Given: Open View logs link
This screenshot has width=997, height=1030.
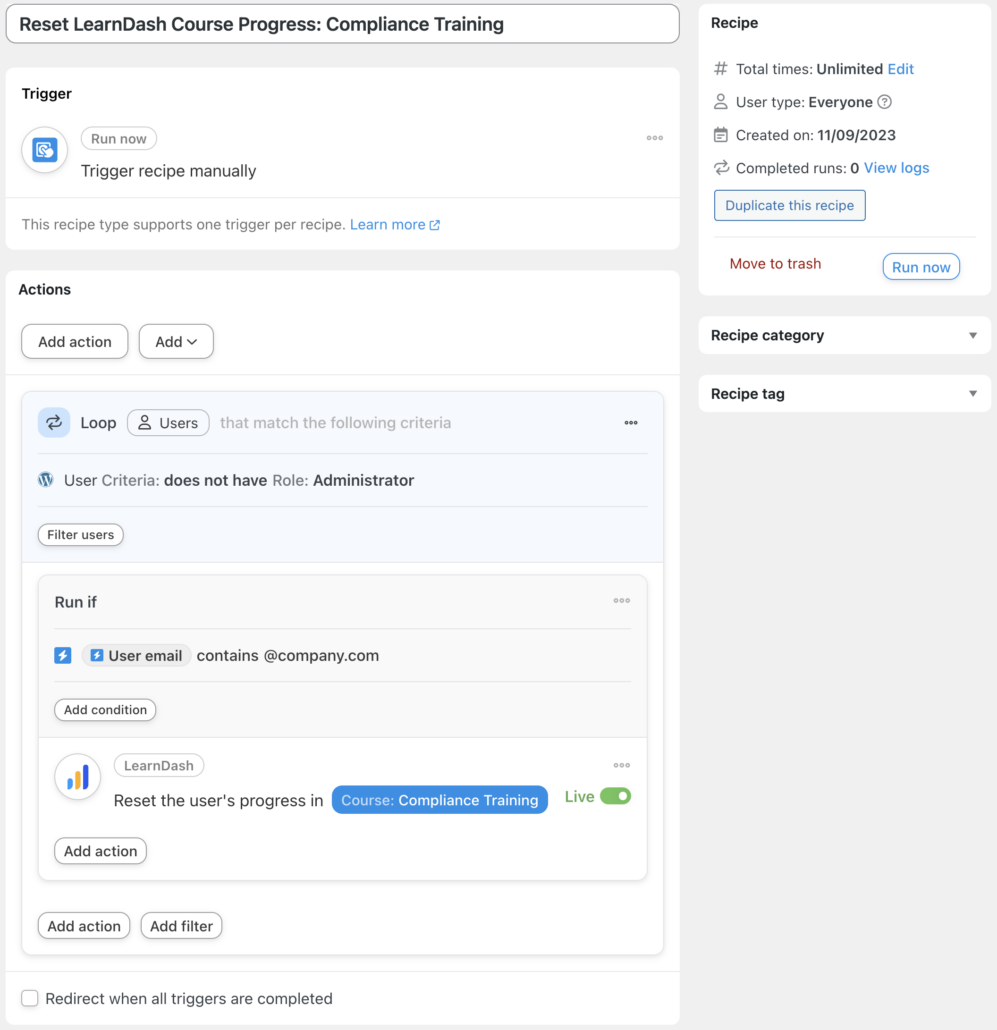Looking at the screenshot, I should click(895, 168).
